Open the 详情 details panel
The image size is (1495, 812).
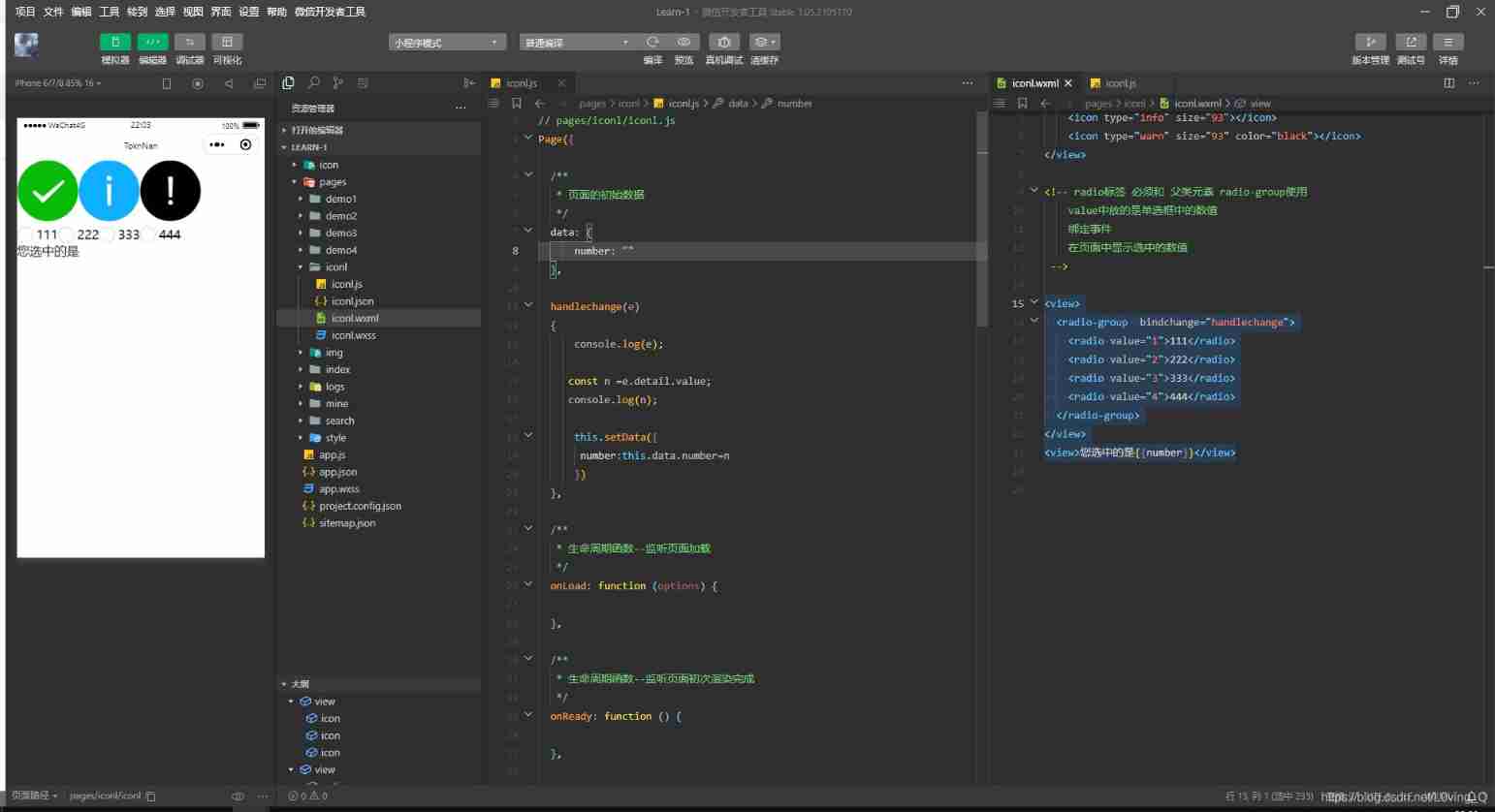1447,42
